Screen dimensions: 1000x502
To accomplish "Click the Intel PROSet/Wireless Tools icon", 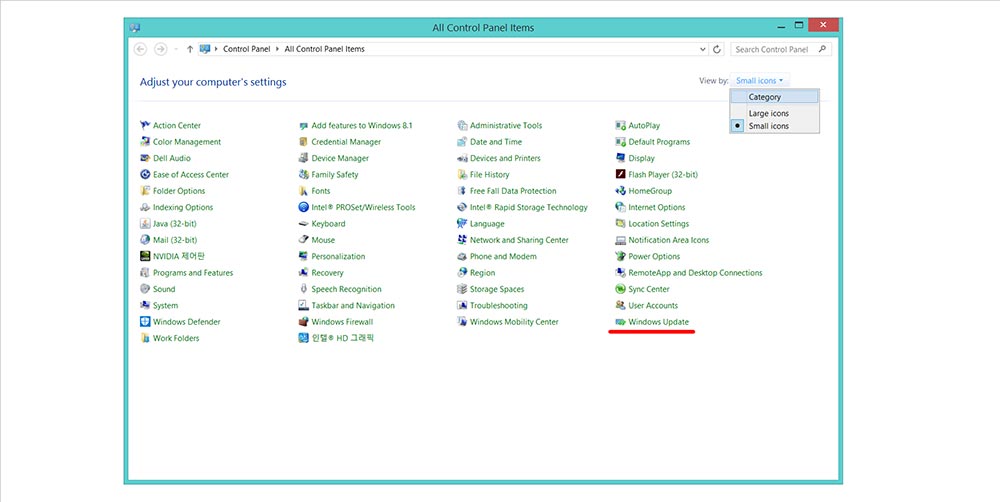I will (x=304, y=207).
